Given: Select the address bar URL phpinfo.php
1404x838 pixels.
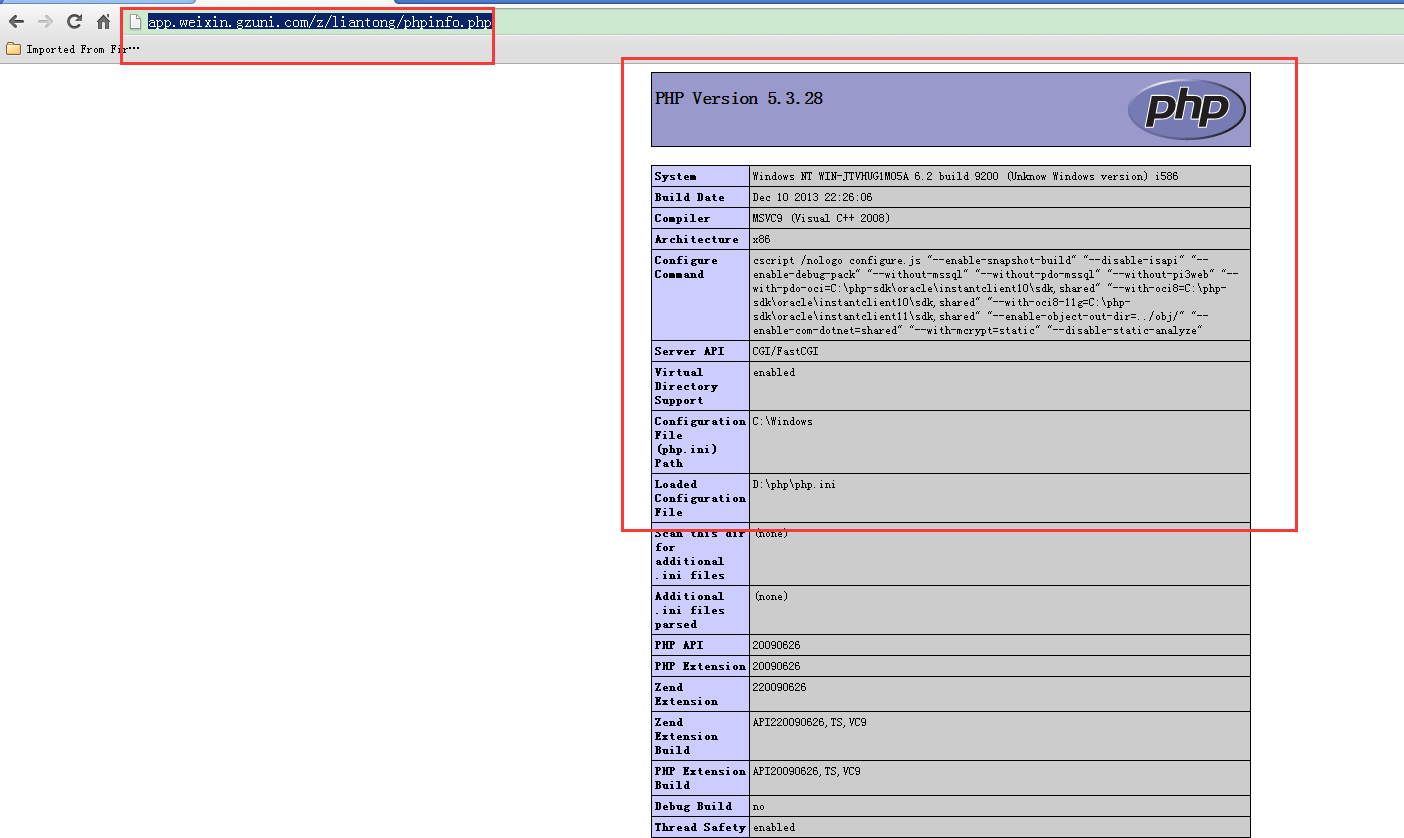Looking at the screenshot, I should pos(320,21).
